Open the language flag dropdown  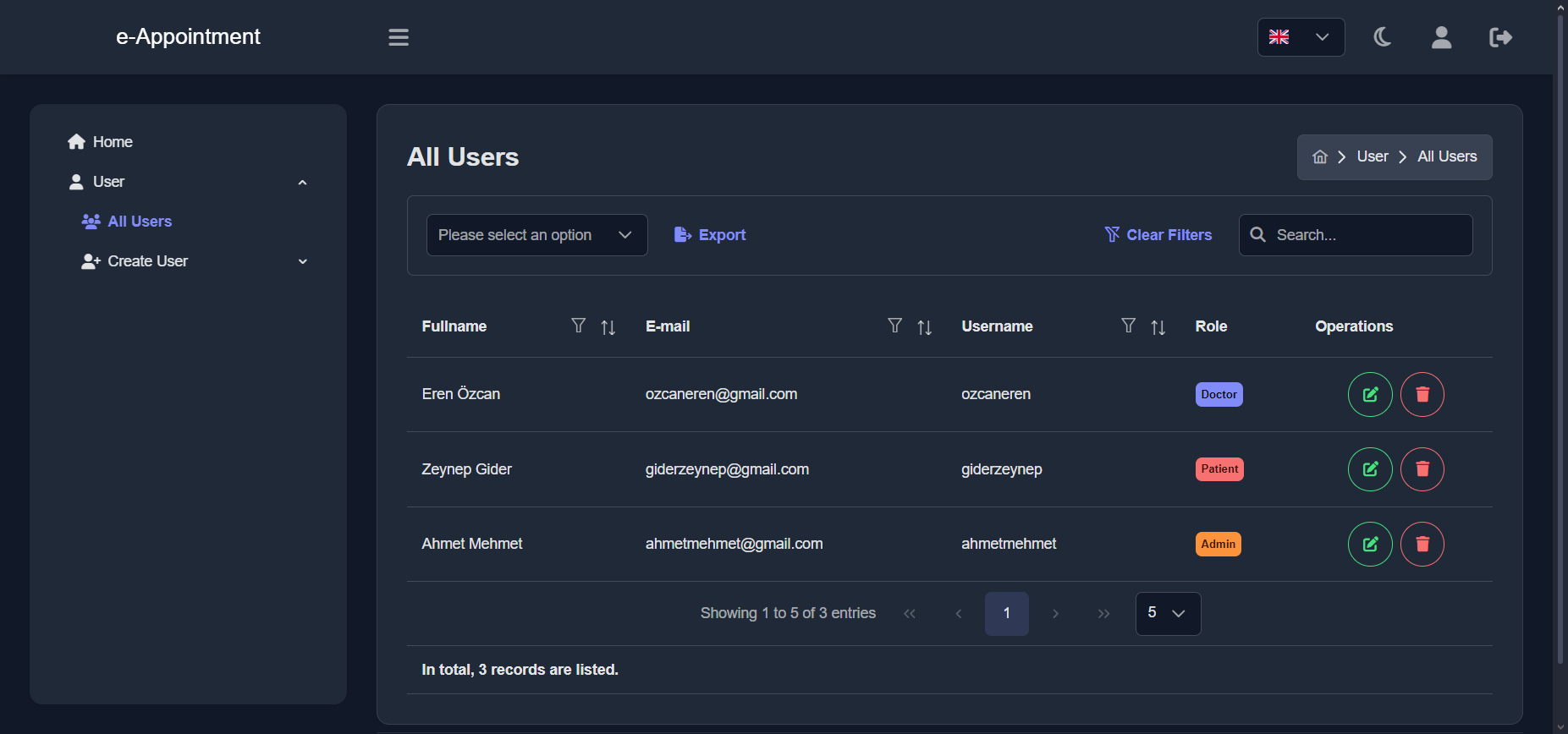(1301, 37)
